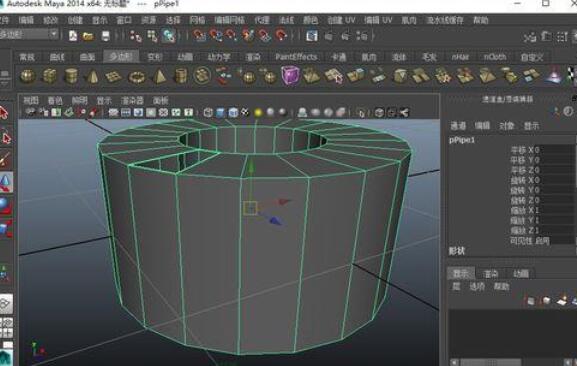577x366 pixels.
Task: Toggle the wireframe cube viewport icon
Action: pos(208,113)
